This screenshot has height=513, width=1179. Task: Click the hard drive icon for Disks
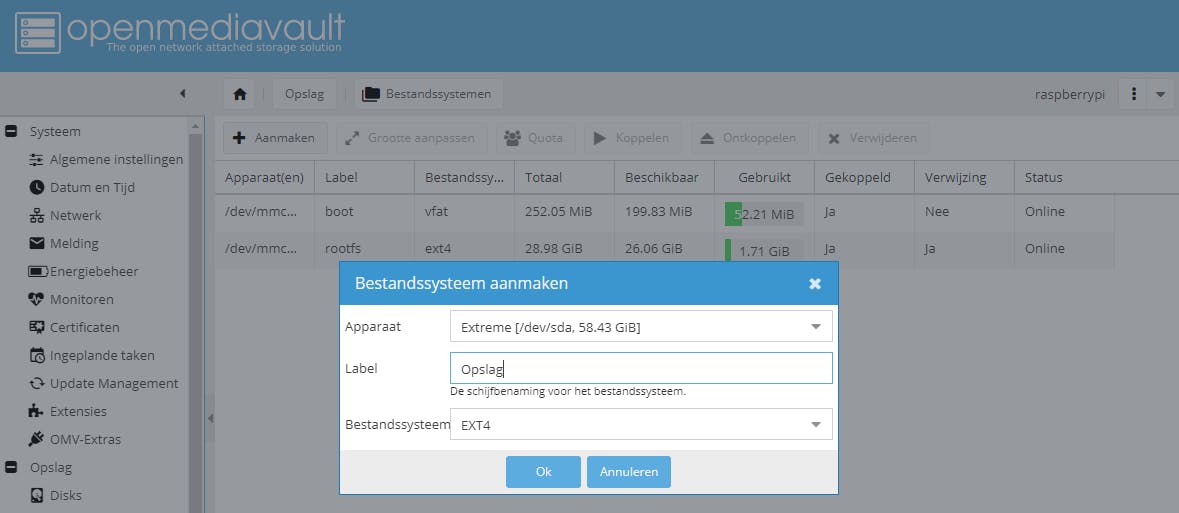[x=36, y=496]
